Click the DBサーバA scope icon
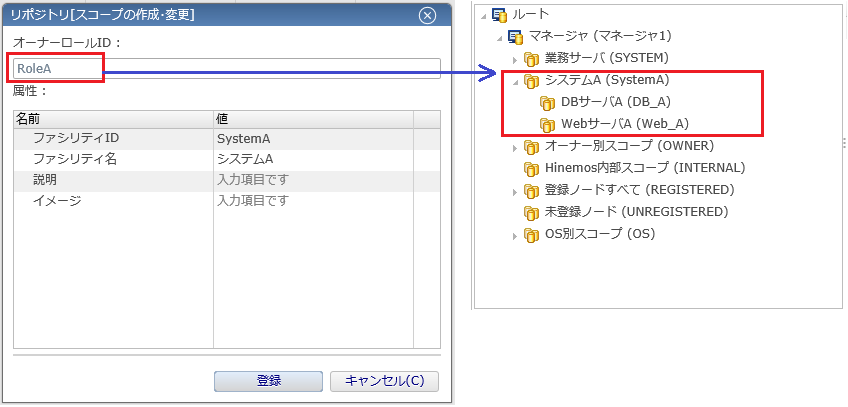The height and width of the screenshot is (407, 848). (x=548, y=103)
